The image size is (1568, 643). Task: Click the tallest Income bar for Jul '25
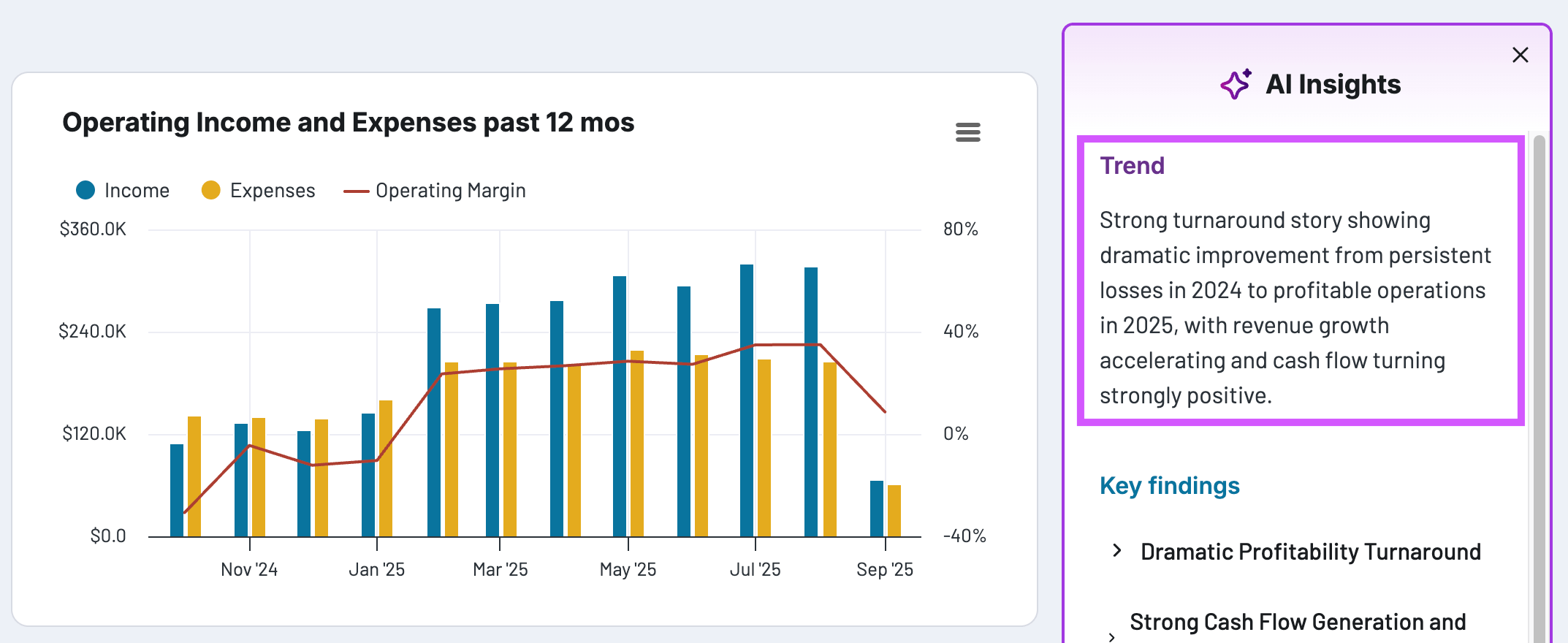[x=746, y=402]
